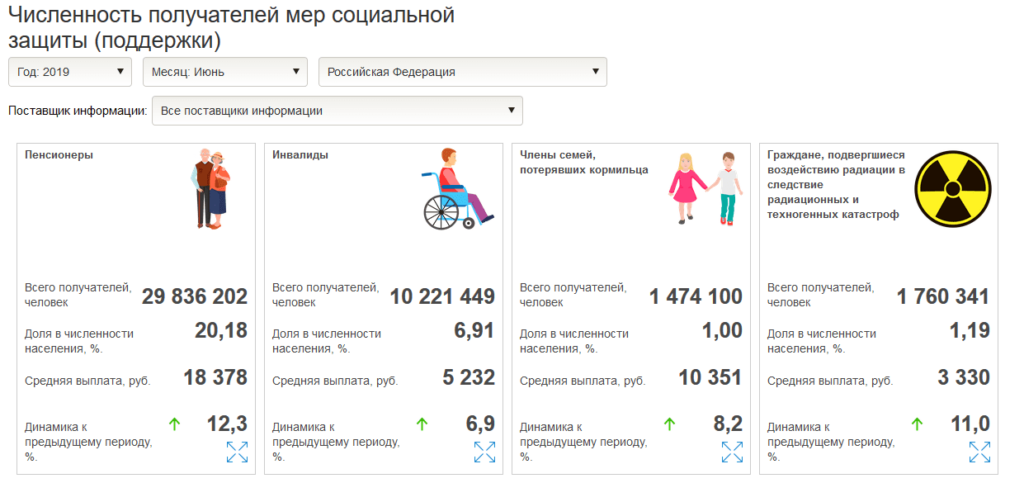Click the Пенсионеры card title
This screenshot has width=1024, height=483.
tap(59, 155)
